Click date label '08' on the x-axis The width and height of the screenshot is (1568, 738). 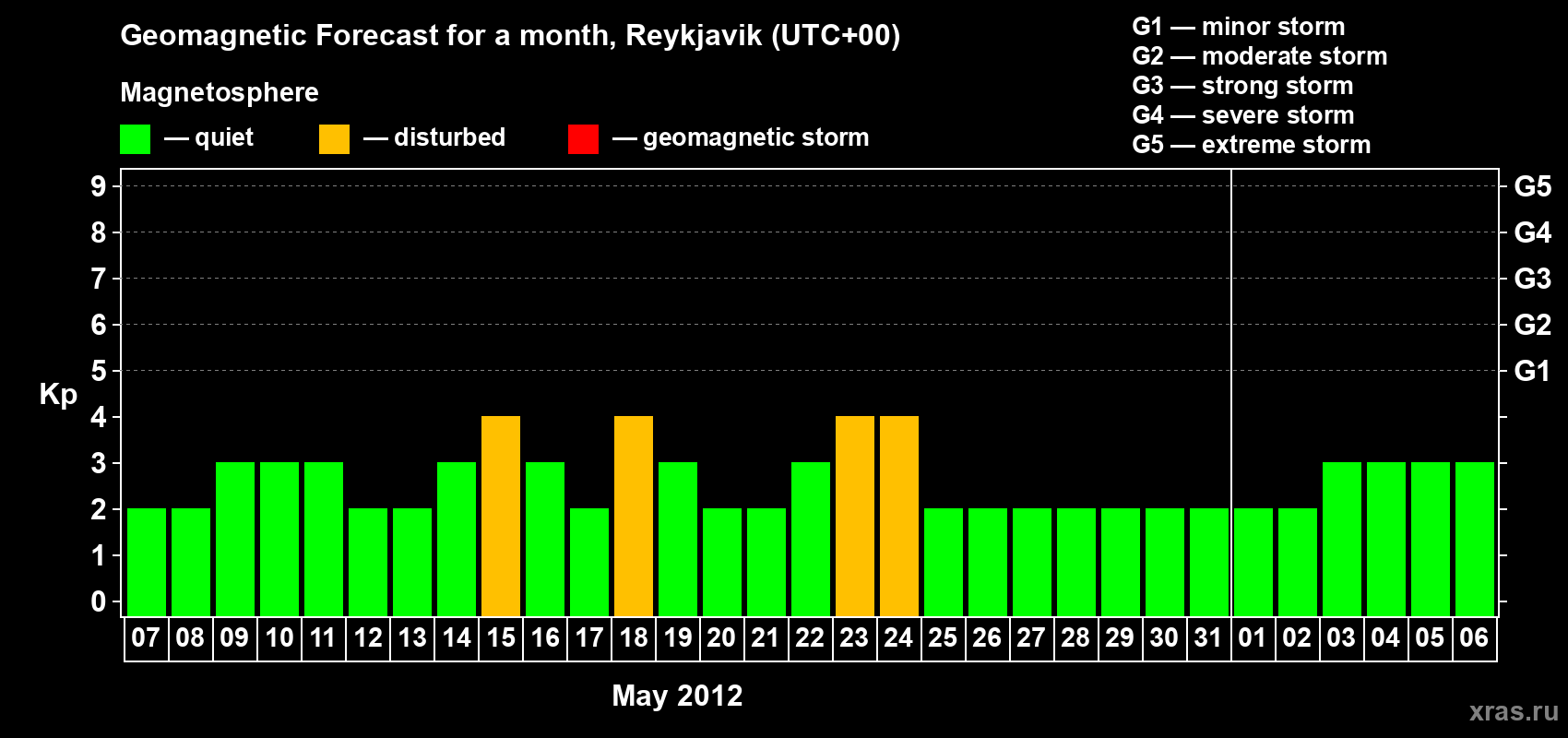190,637
